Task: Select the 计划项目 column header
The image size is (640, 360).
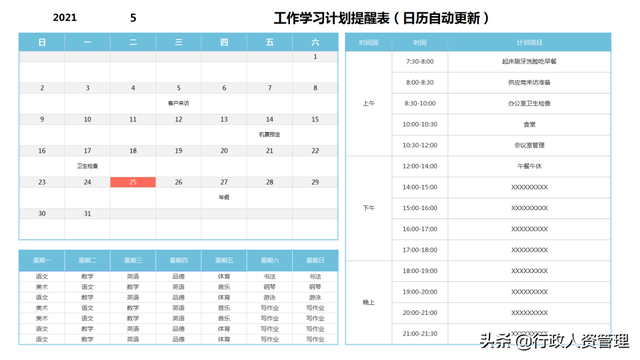Action: [x=529, y=42]
